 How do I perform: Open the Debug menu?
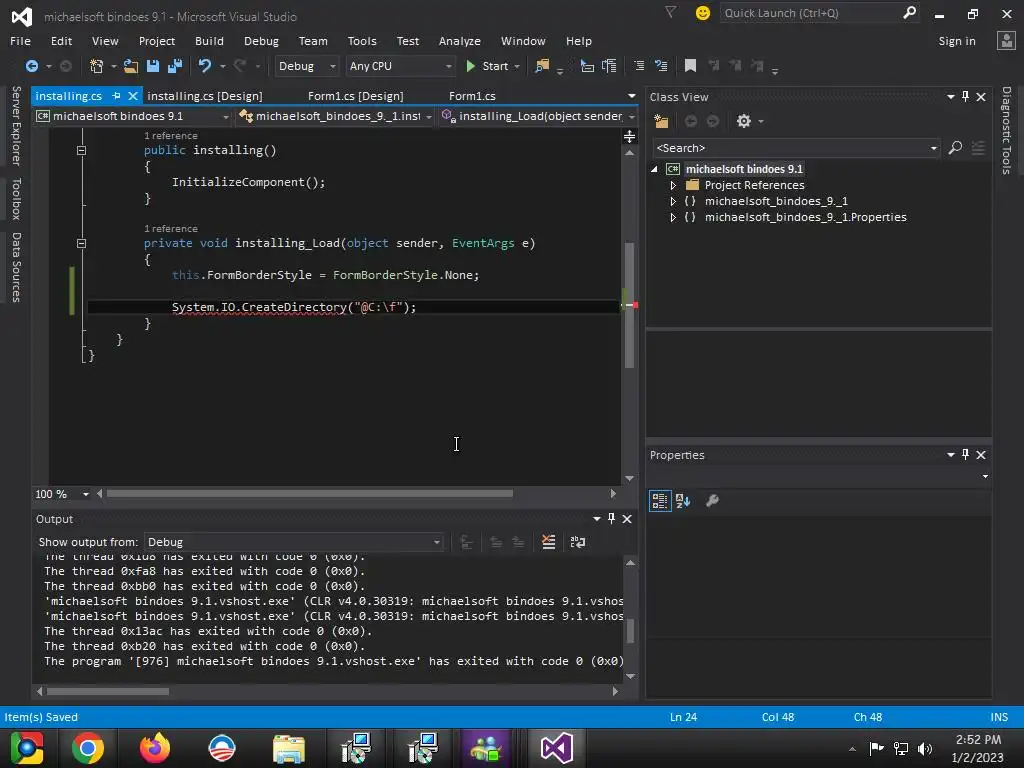tap(261, 41)
